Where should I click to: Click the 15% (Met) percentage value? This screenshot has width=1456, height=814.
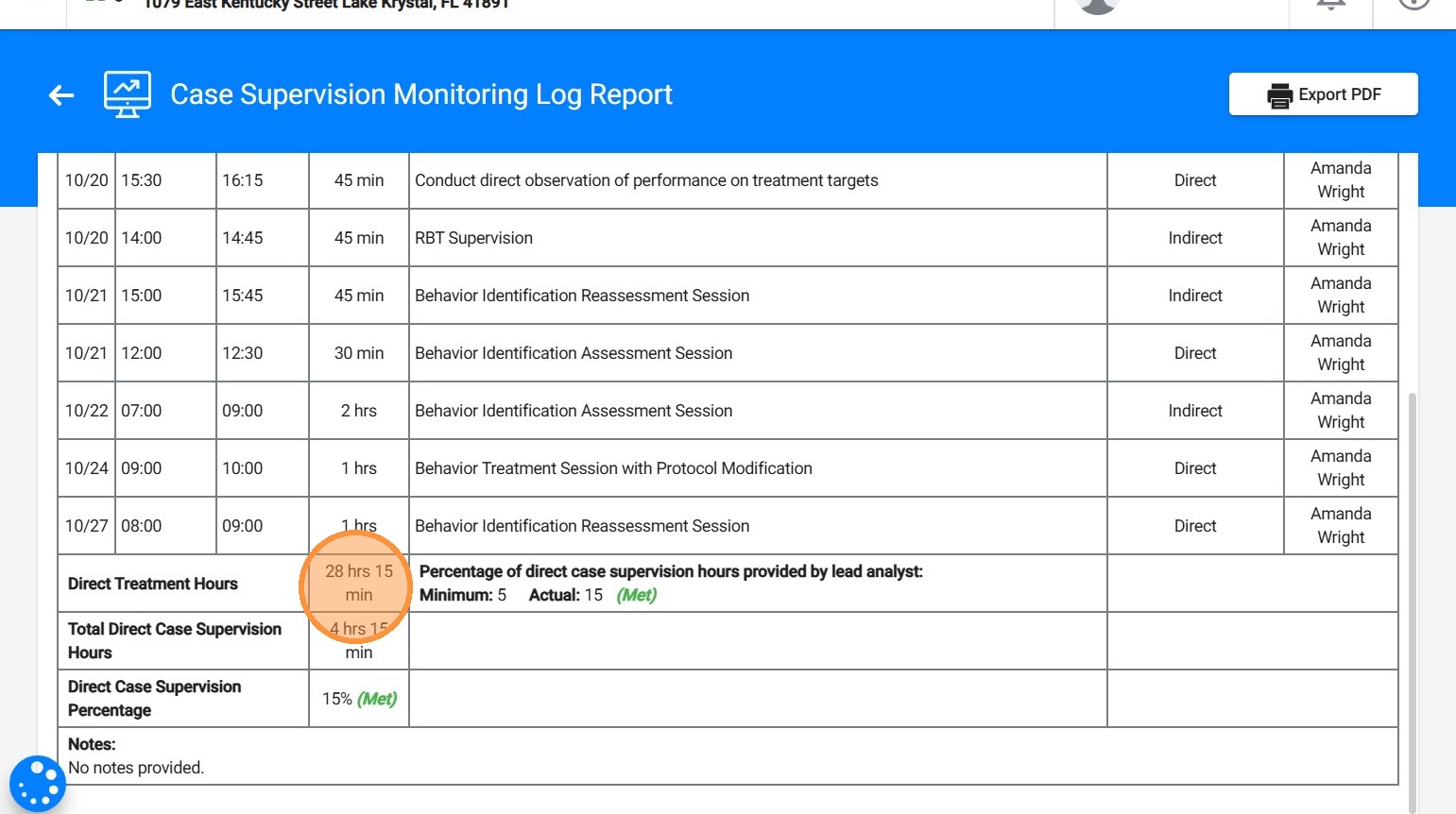(359, 699)
